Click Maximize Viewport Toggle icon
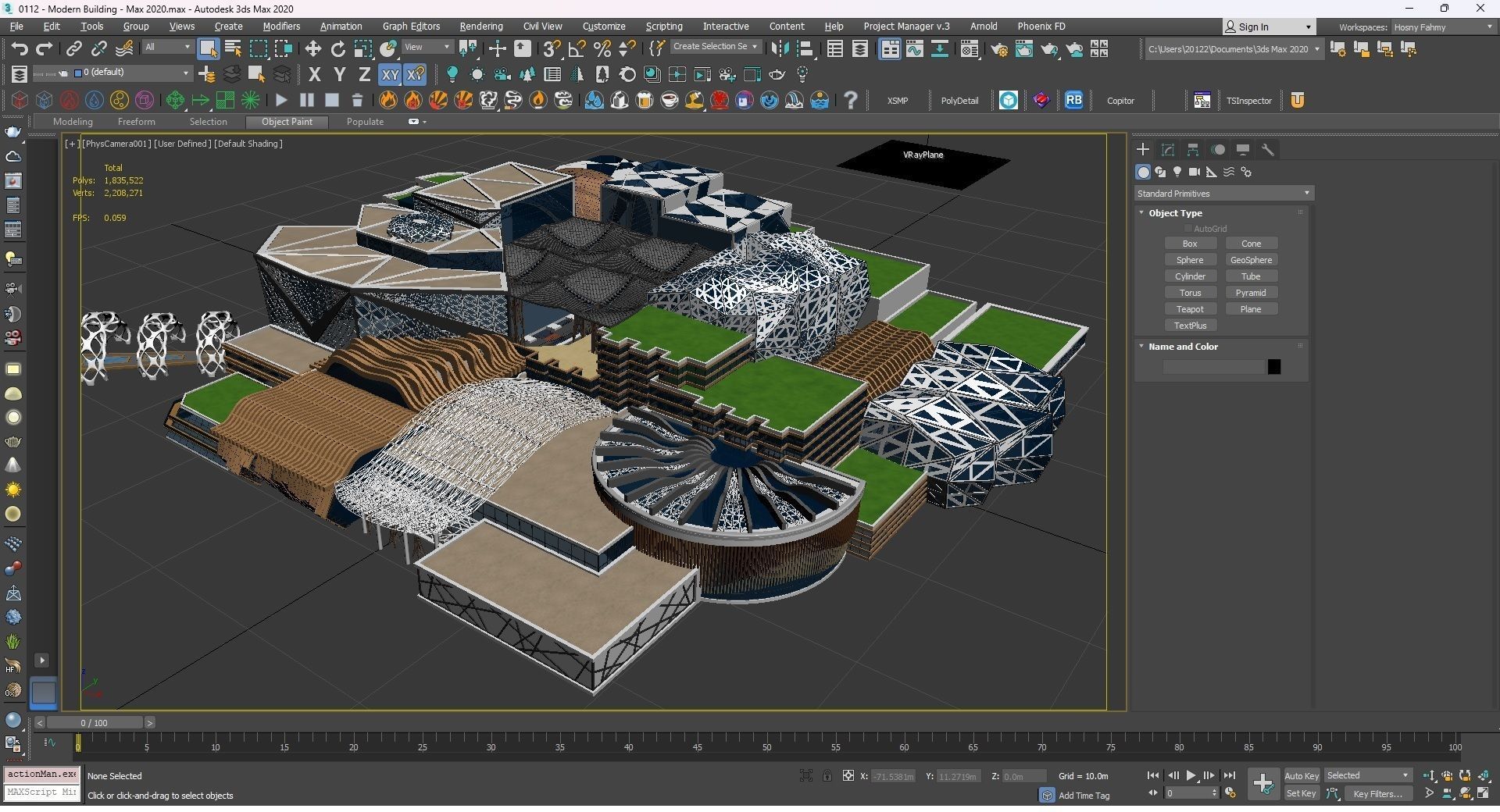This screenshot has height=812, width=1500. pyautogui.click(x=1483, y=793)
